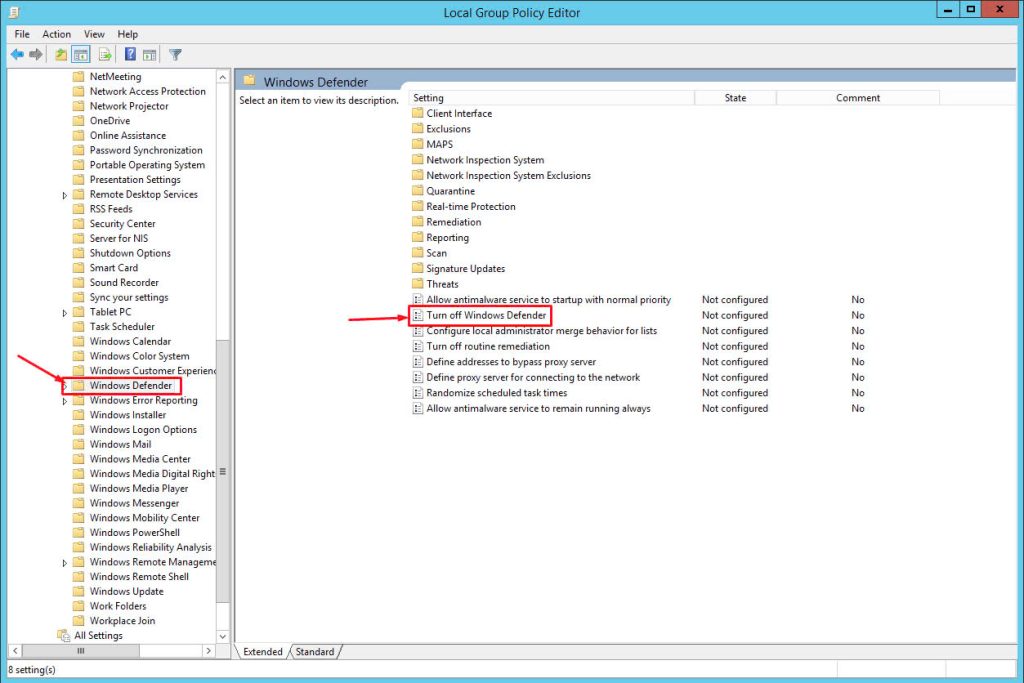This screenshot has height=683, width=1024.
Task: Sort by the Comment column header
Action: (857, 98)
